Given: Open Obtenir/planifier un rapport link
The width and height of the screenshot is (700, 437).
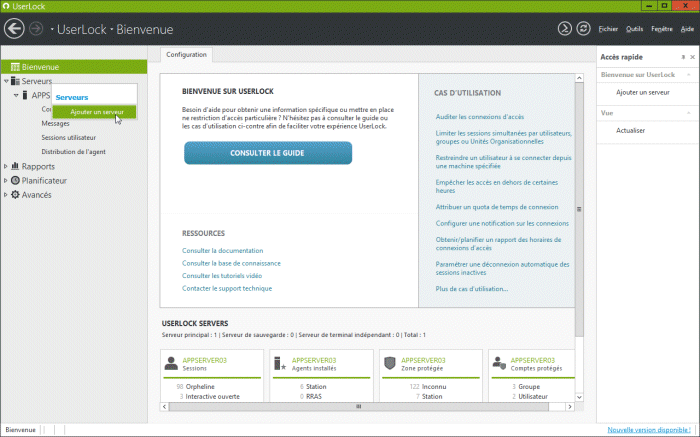Looking at the screenshot, I should [x=498, y=244].
